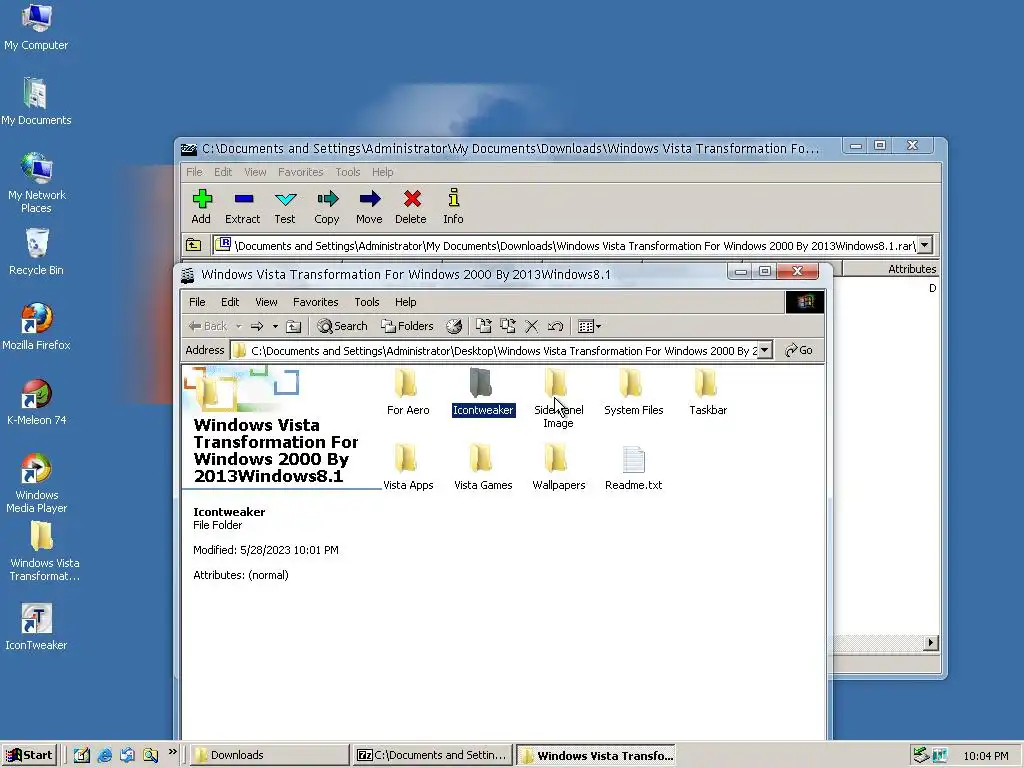Click the Start button
Image resolution: width=1024 pixels, height=768 pixels.
click(x=29, y=755)
